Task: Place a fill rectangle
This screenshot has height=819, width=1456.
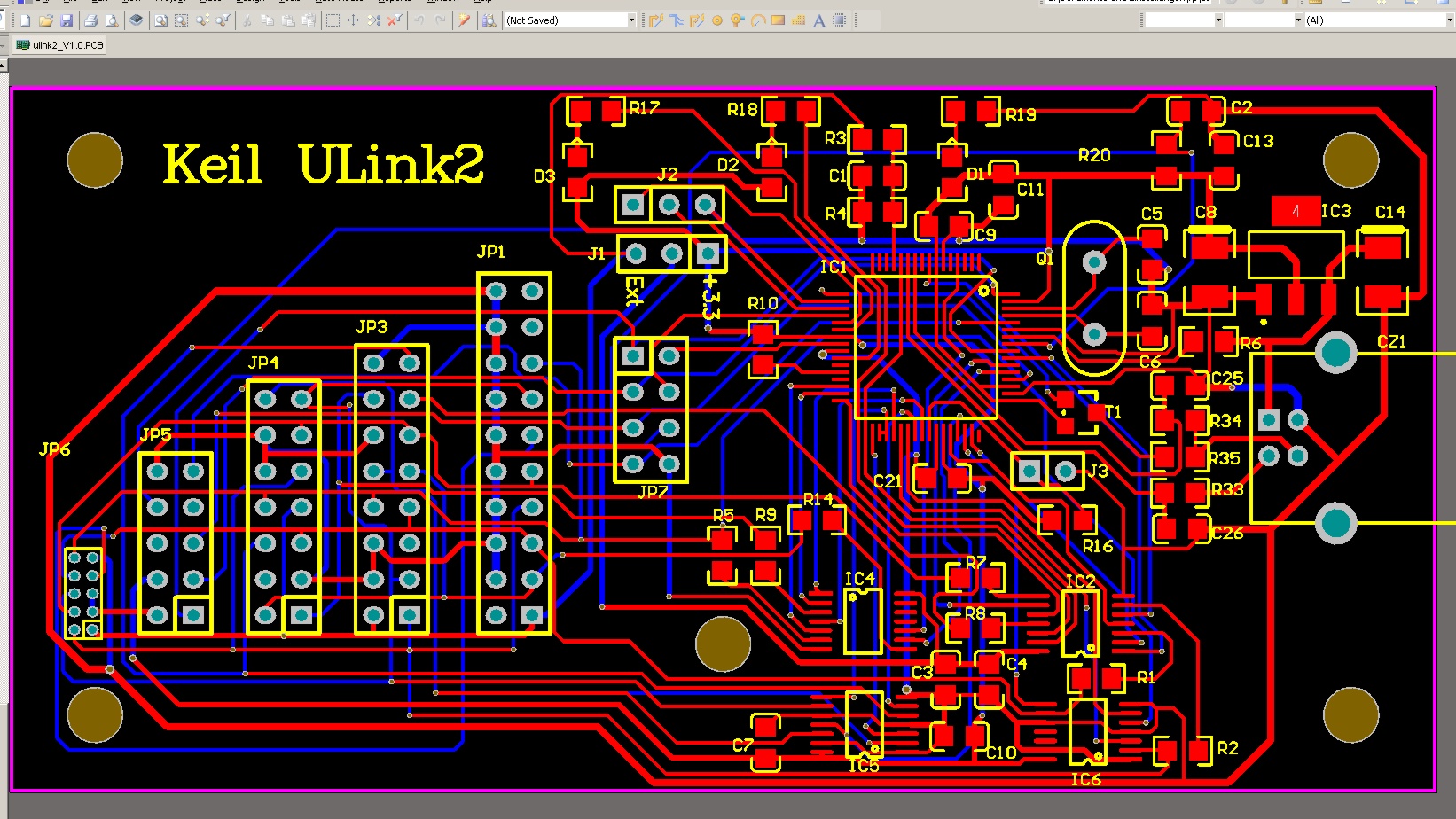Action: pyautogui.click(x=778, y=20)
